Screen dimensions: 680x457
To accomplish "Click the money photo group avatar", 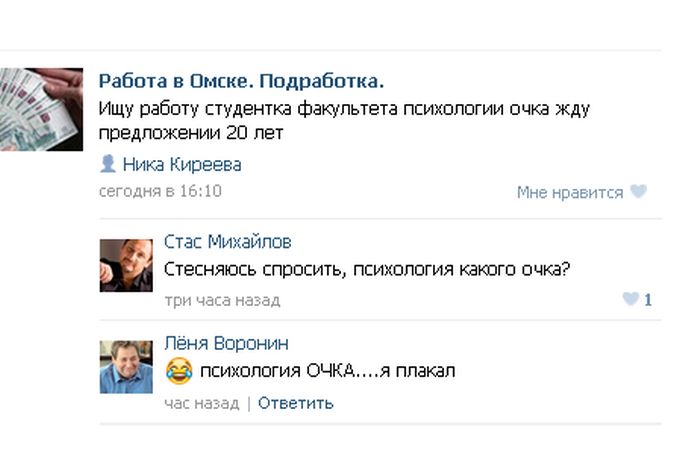I will 40,109.
